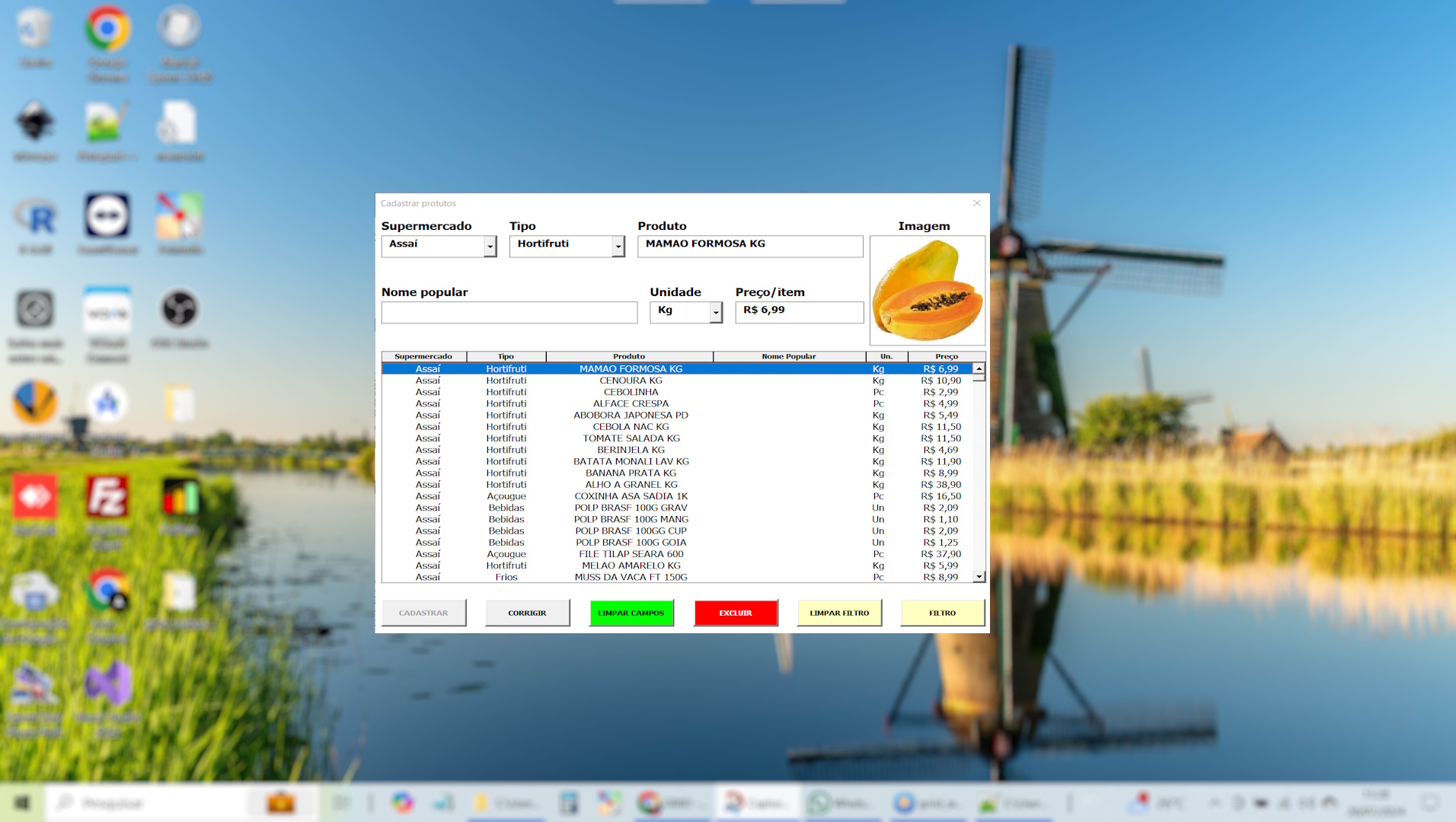The height and width of the screenshot is (822, 1456).
Task: Click the Windows Start button
Action: click(x=22, y=803)
